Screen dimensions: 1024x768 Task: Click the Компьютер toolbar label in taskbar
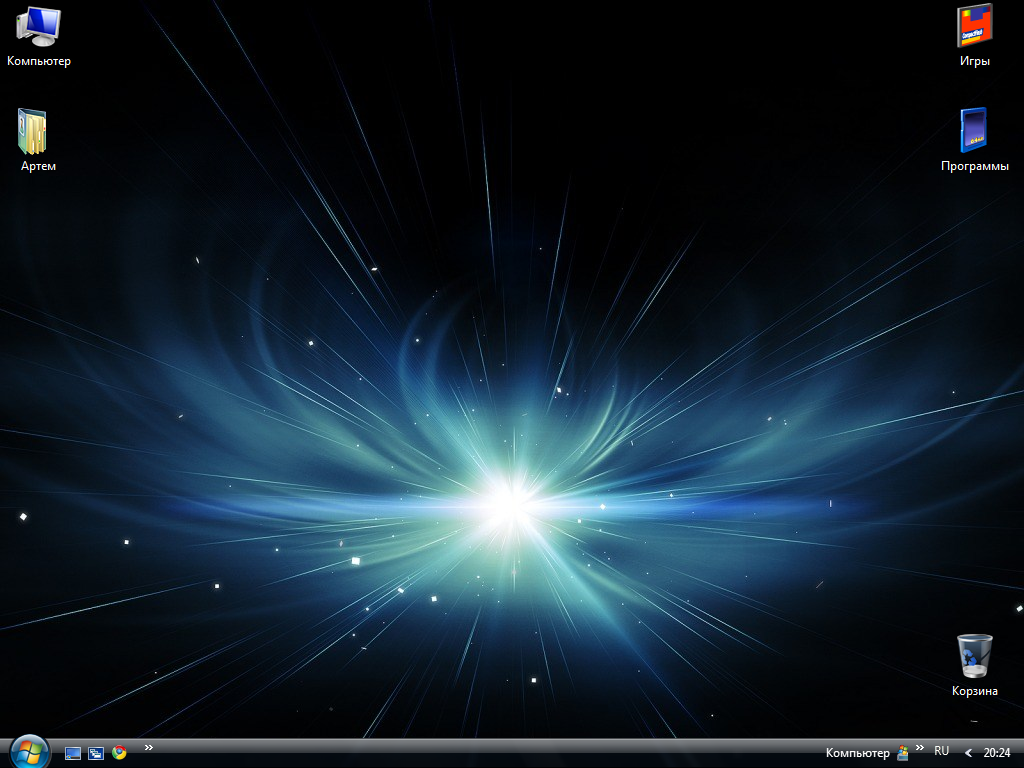click(857, 753)
